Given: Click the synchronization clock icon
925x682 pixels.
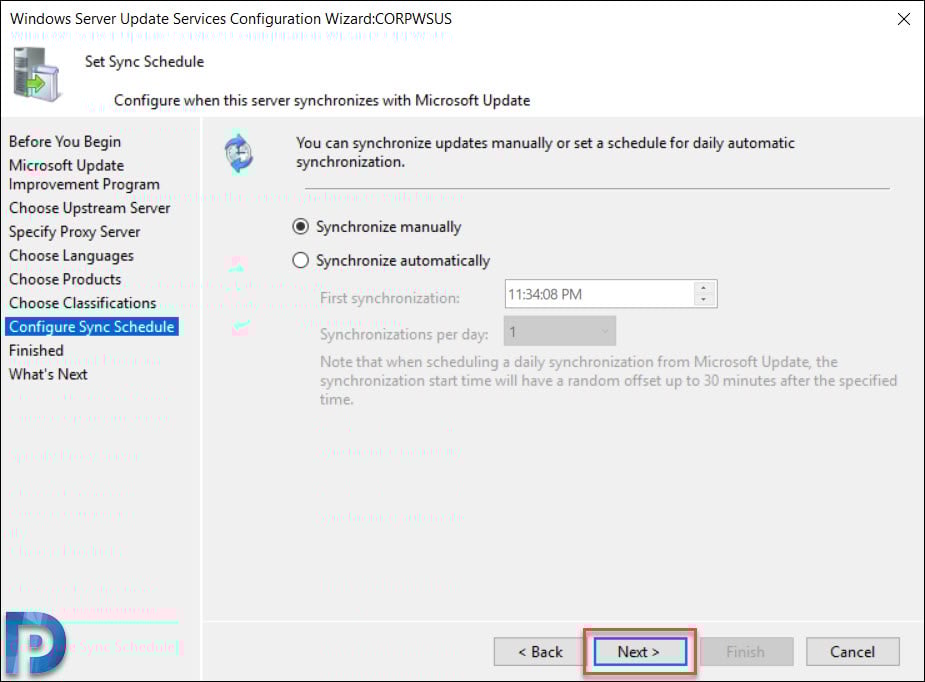Looking at the screenshot, I should click(x=238, y=153).
